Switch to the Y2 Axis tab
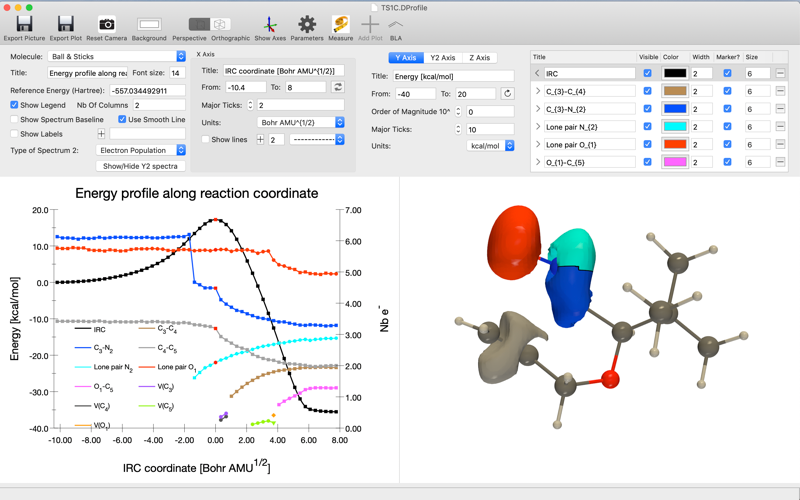The height and width of the screenshot is (500, 800). (442, 58)
